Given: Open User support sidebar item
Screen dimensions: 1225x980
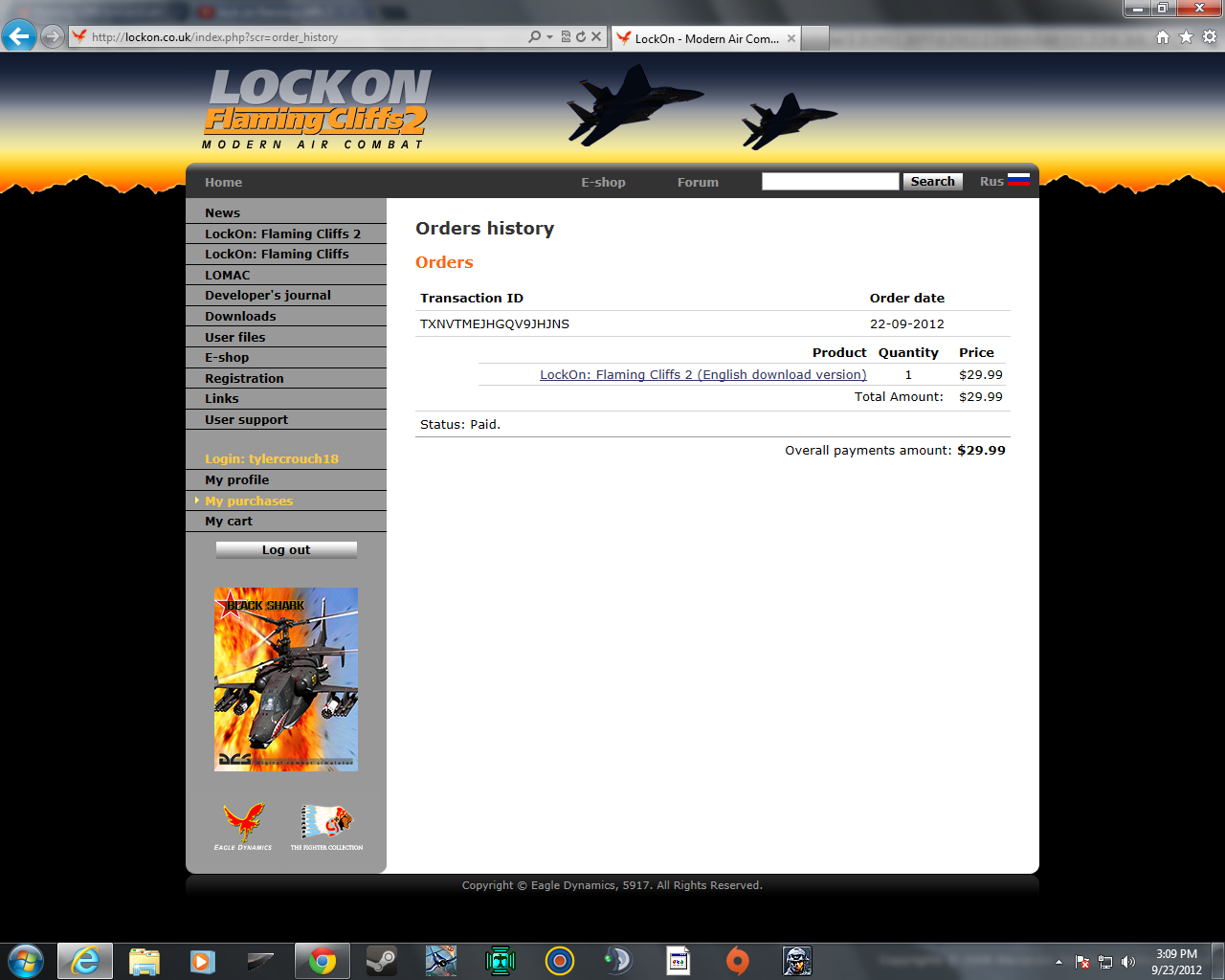Looking at the screenshot, I should click(x=246, y=419).
